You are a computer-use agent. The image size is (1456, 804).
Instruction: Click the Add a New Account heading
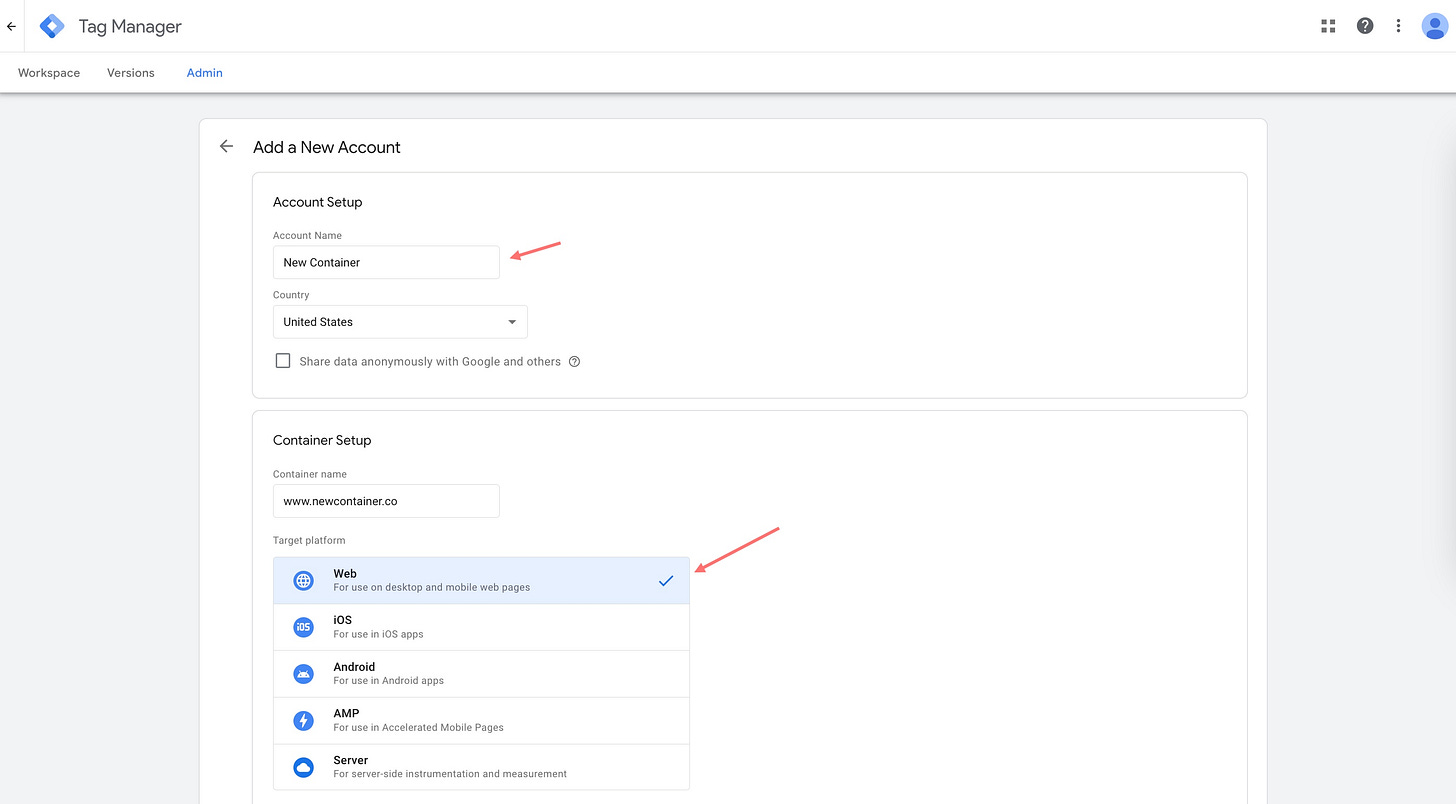[327, 147]
